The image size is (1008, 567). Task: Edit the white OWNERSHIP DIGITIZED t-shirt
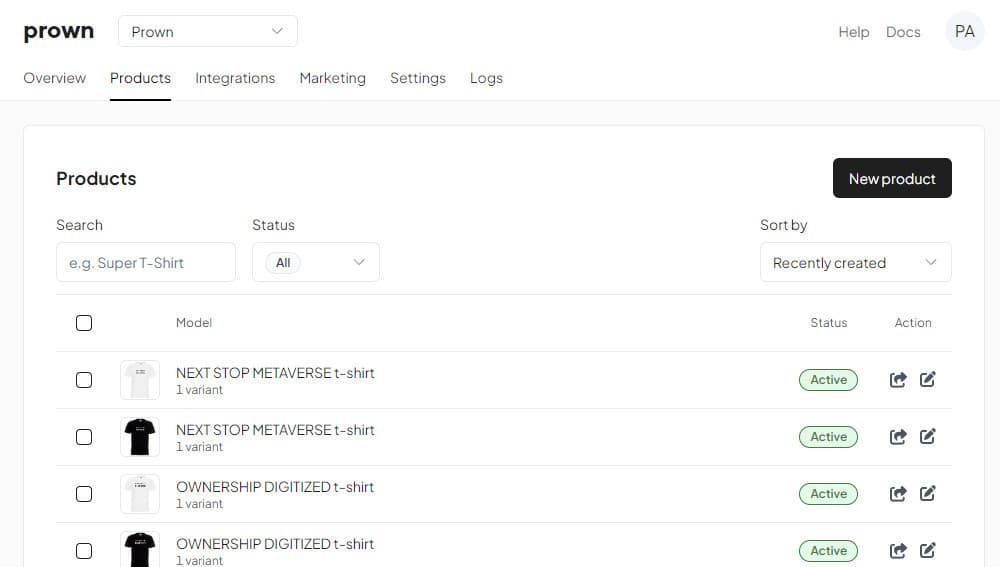(x=927, y=494)
